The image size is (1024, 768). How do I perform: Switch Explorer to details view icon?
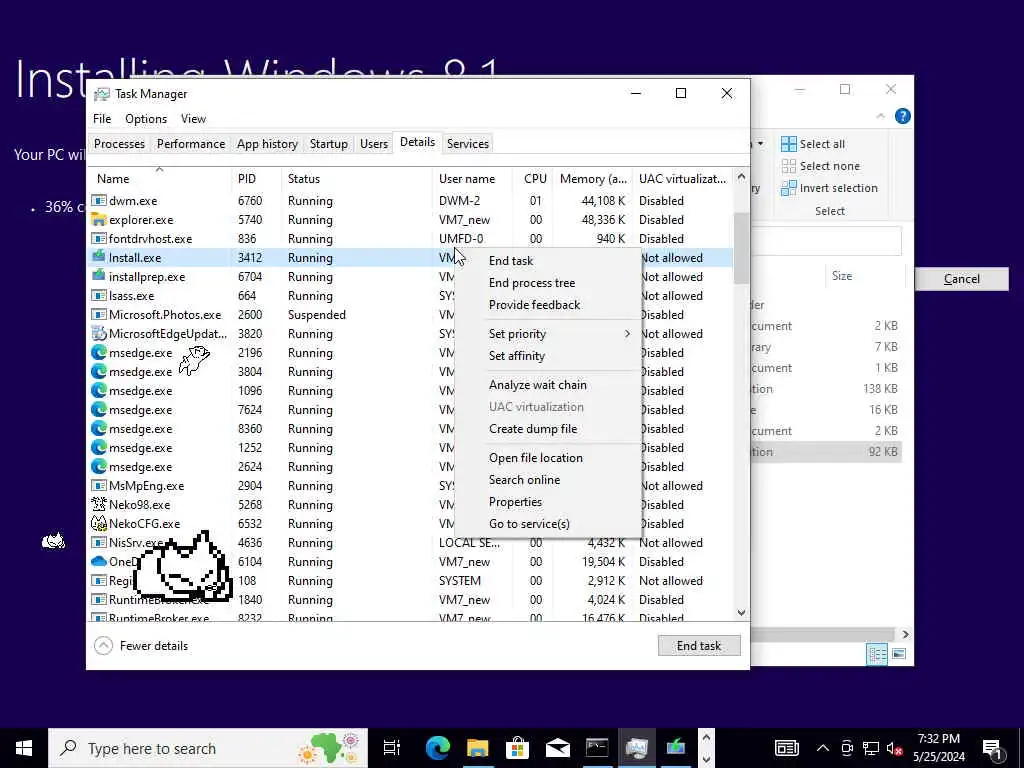click(876, 654)
